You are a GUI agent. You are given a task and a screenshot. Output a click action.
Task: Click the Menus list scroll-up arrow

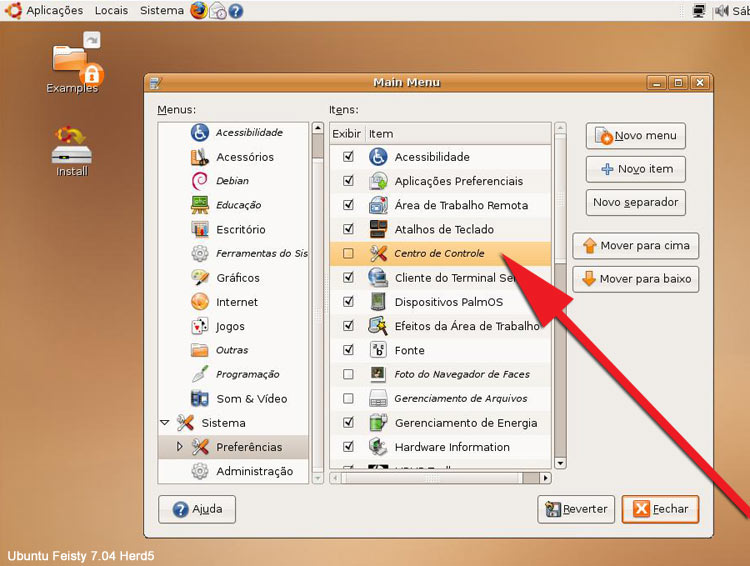(x=318, y=128)
